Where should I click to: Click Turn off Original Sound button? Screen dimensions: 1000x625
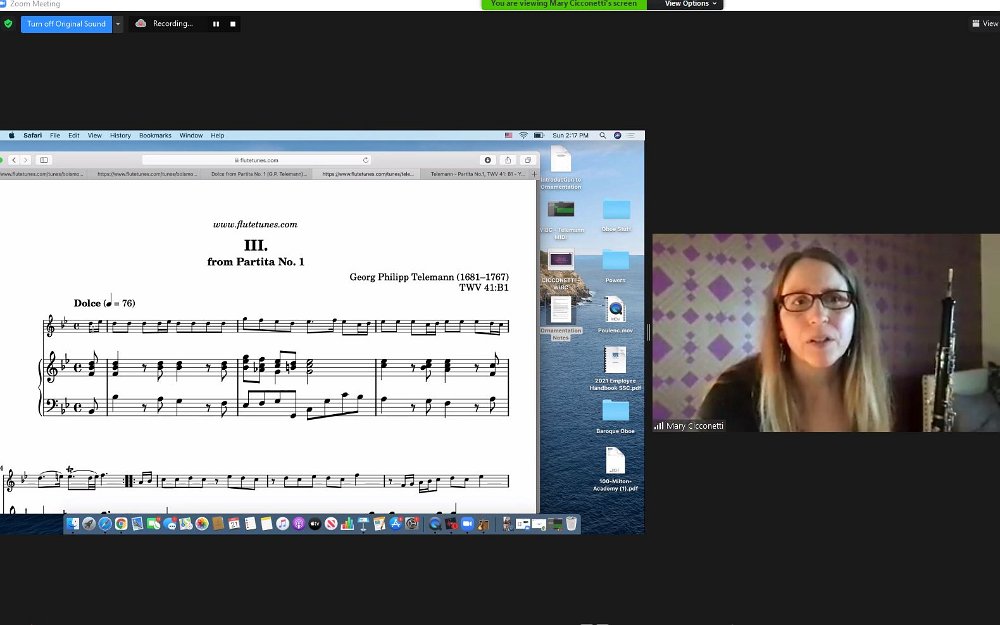[x=66, y=24]
